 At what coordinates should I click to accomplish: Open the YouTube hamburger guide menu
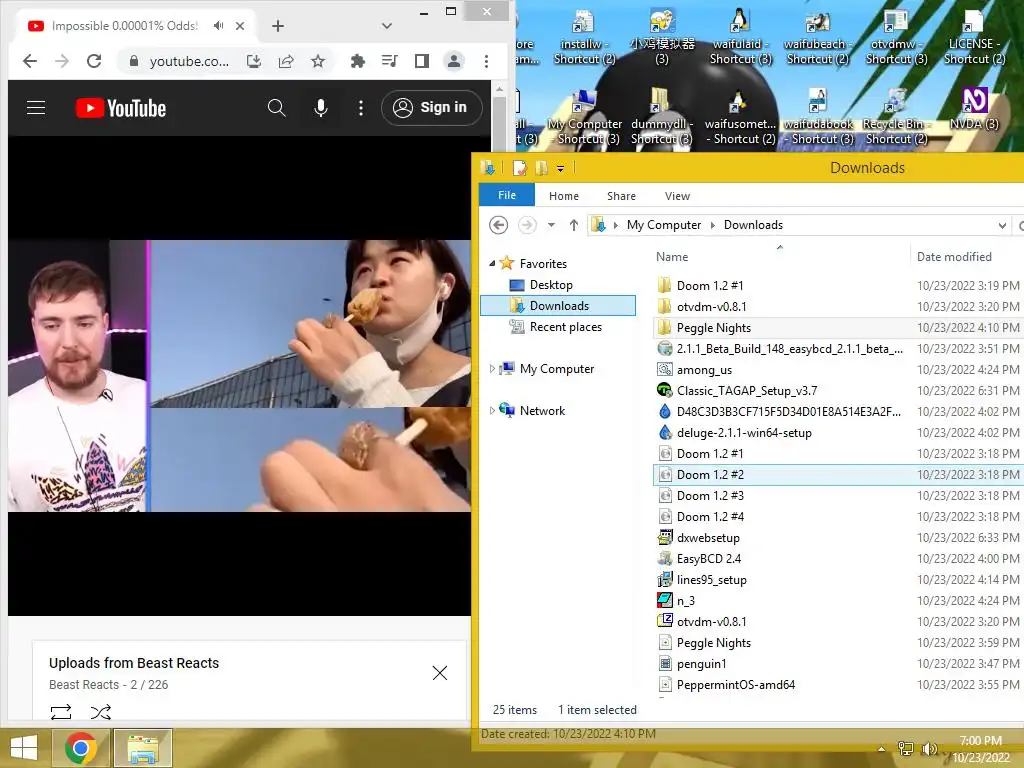pyautogui.click(x=36, y=108)
